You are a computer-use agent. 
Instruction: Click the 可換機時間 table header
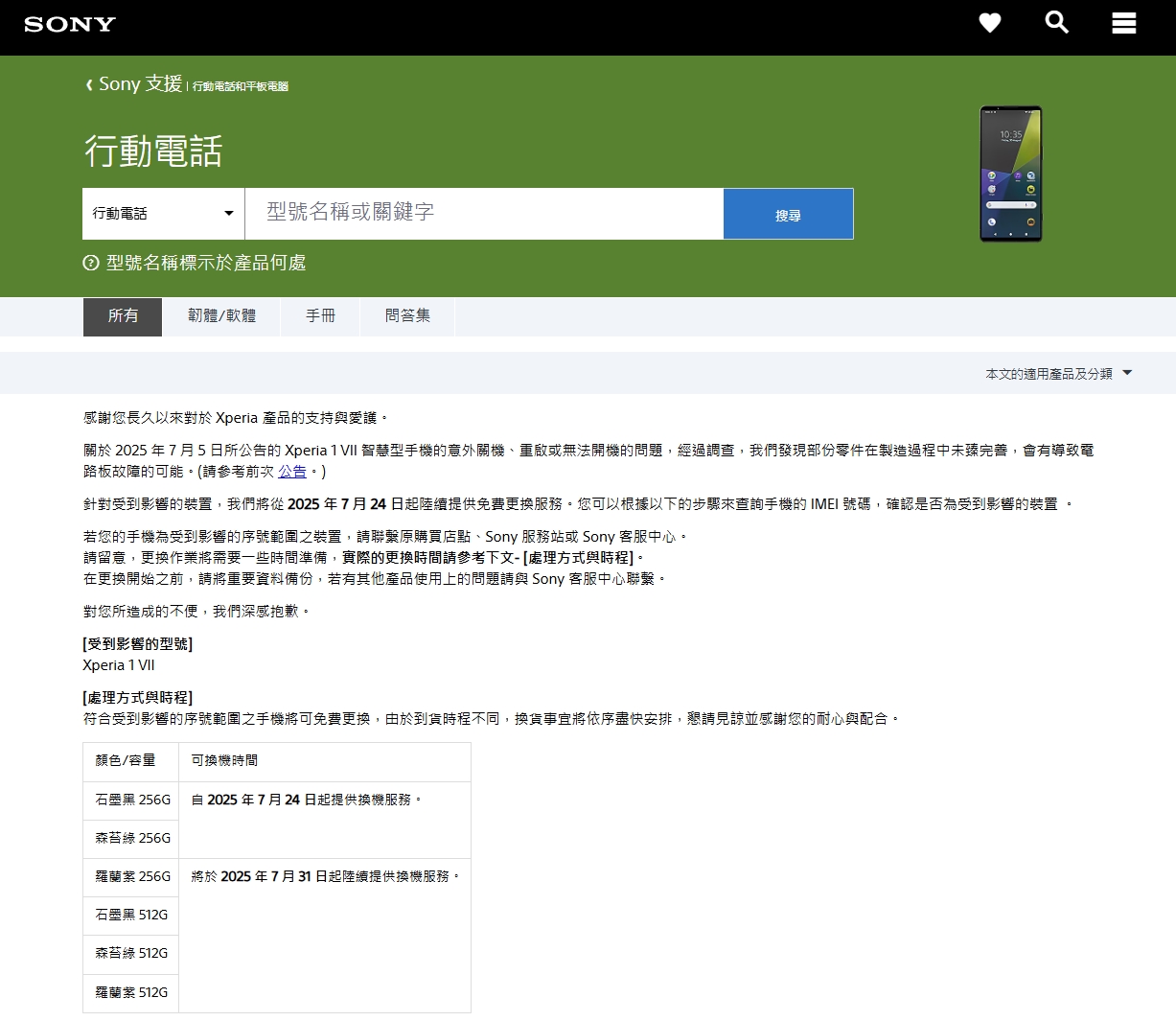pyautogui.click(x=325, y=761)
